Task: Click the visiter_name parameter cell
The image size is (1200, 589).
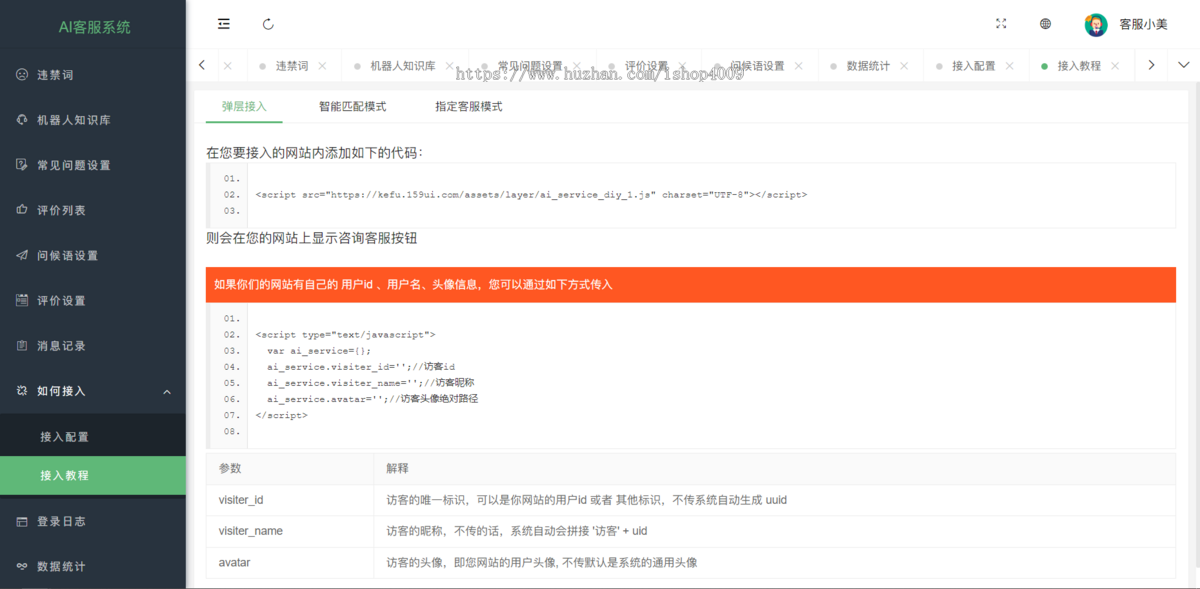Action: (290, 531)
